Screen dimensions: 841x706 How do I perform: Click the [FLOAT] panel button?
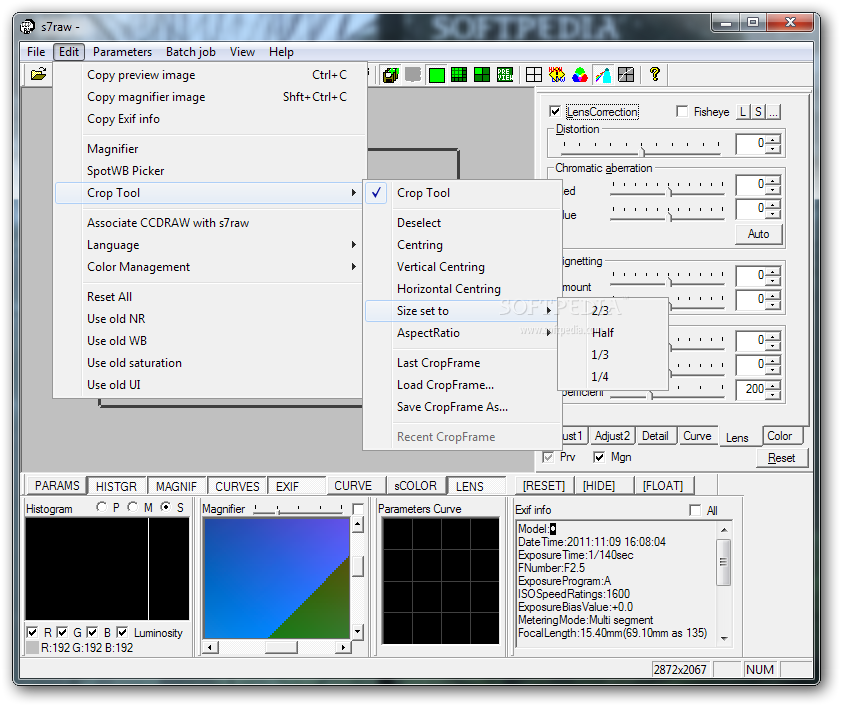click(663, 486)
